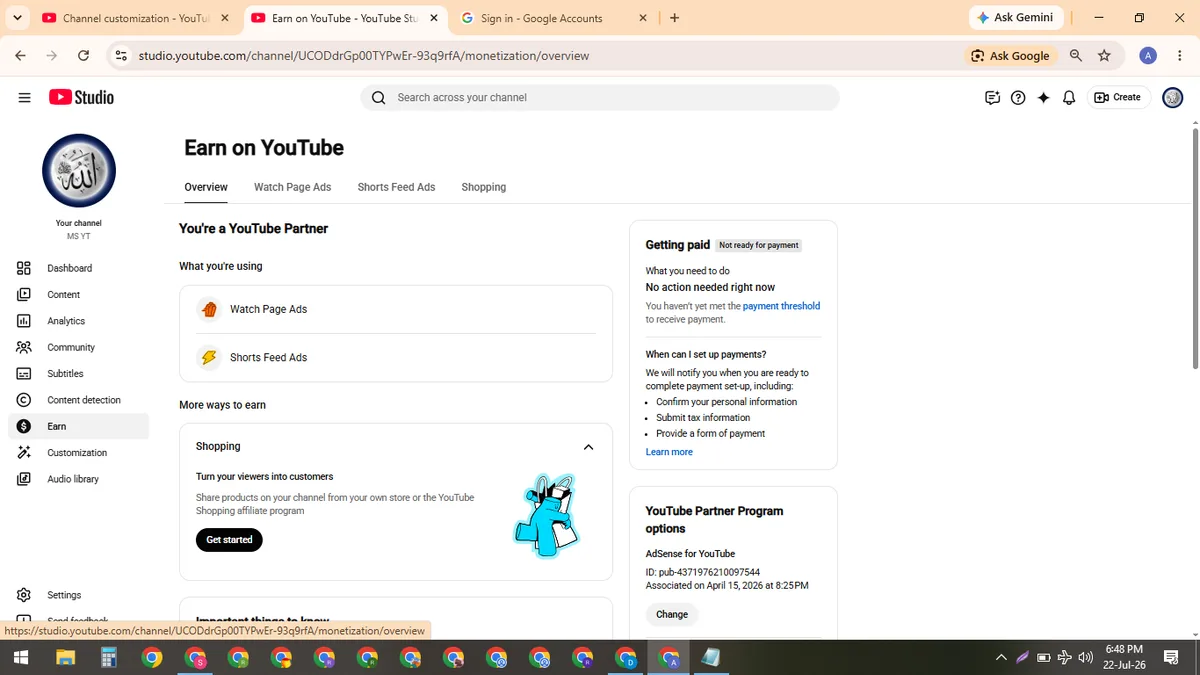This screenshot has width=1200, height=675.
Task: View site information icon in address bar
Action: (121, 56)
